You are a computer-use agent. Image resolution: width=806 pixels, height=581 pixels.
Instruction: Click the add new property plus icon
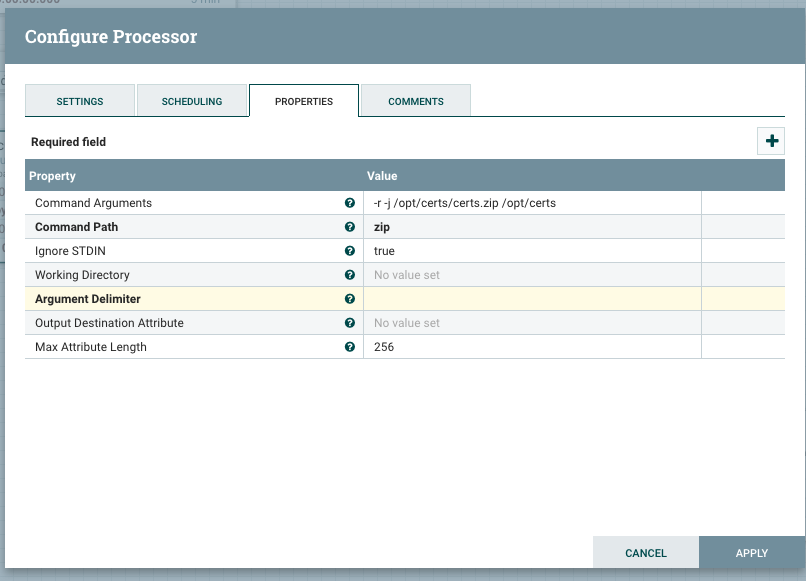pos(771,142)
